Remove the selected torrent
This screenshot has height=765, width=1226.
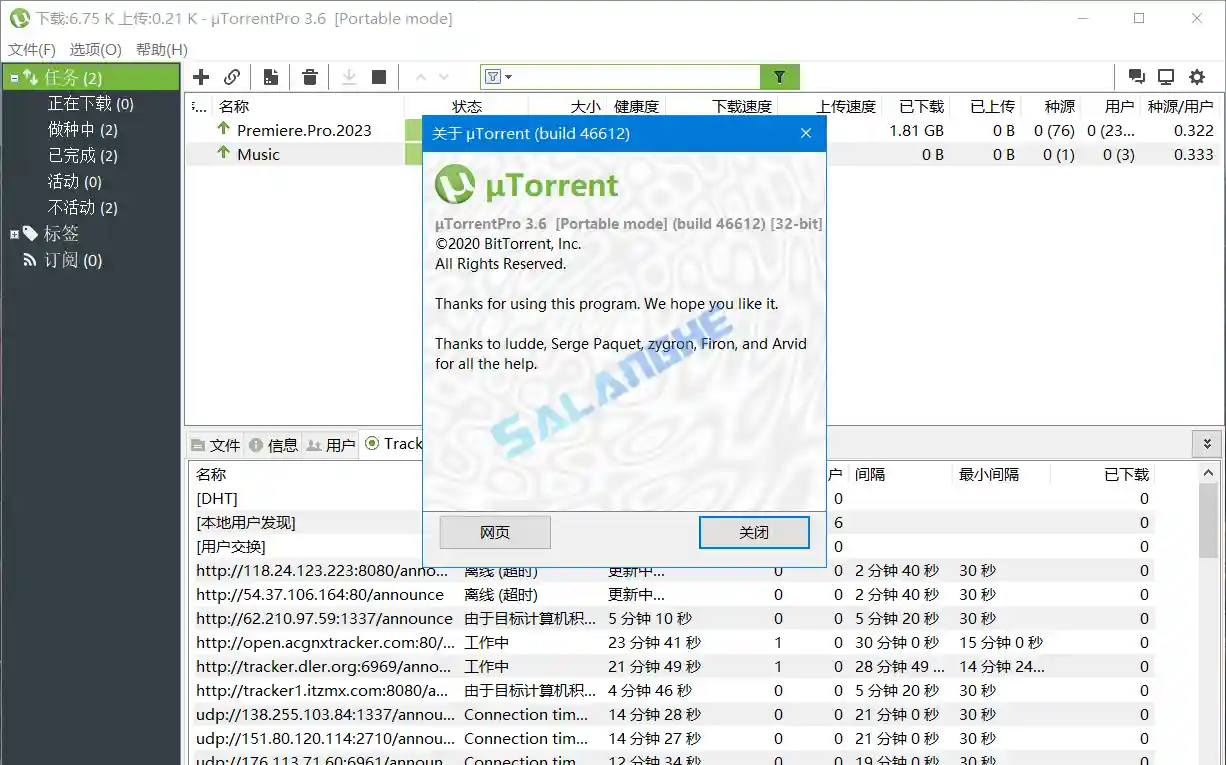tap(309, 76)
